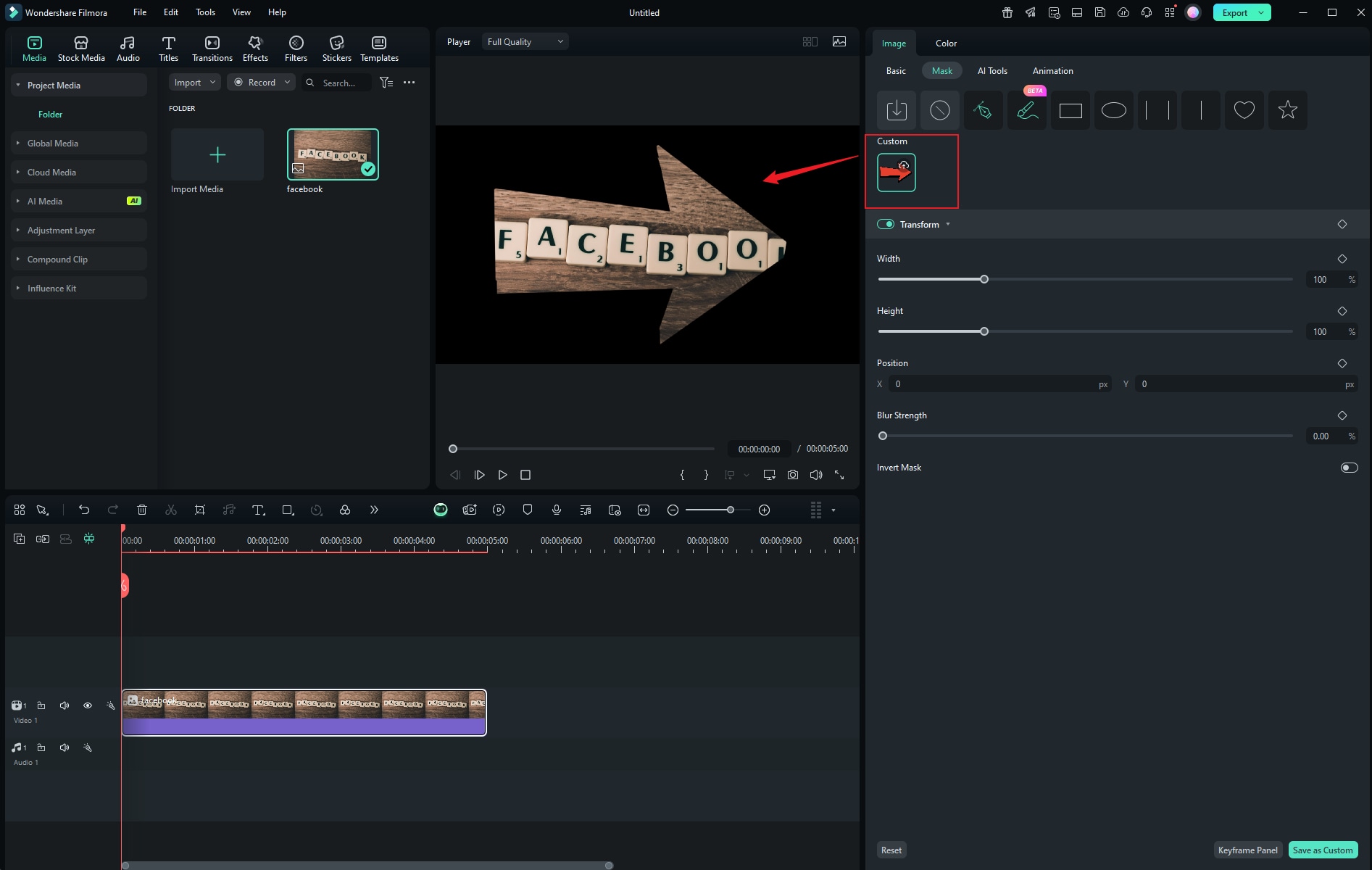Click the Save as Custom button
Image resolution: width=1372 pixels, height=870 pixels.
1323,850
